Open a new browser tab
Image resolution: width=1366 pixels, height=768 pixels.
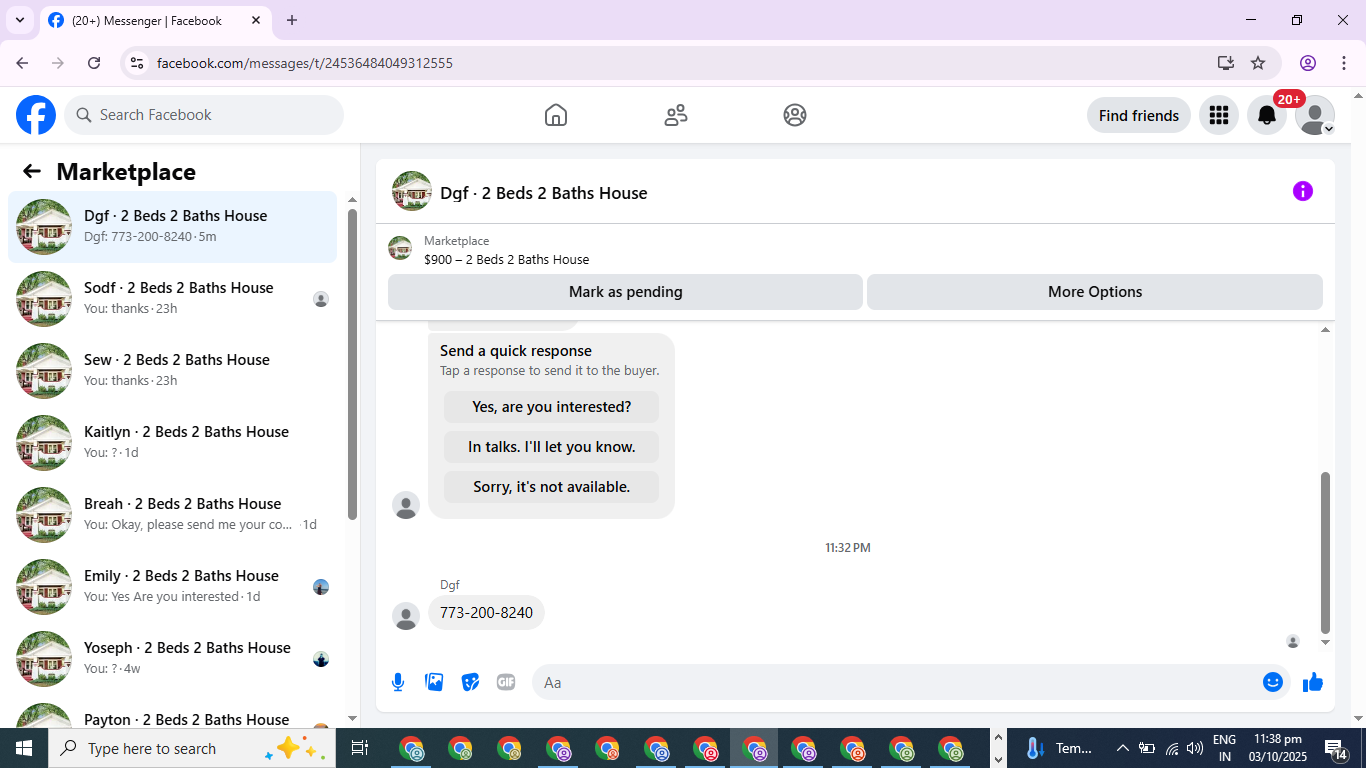292,20
